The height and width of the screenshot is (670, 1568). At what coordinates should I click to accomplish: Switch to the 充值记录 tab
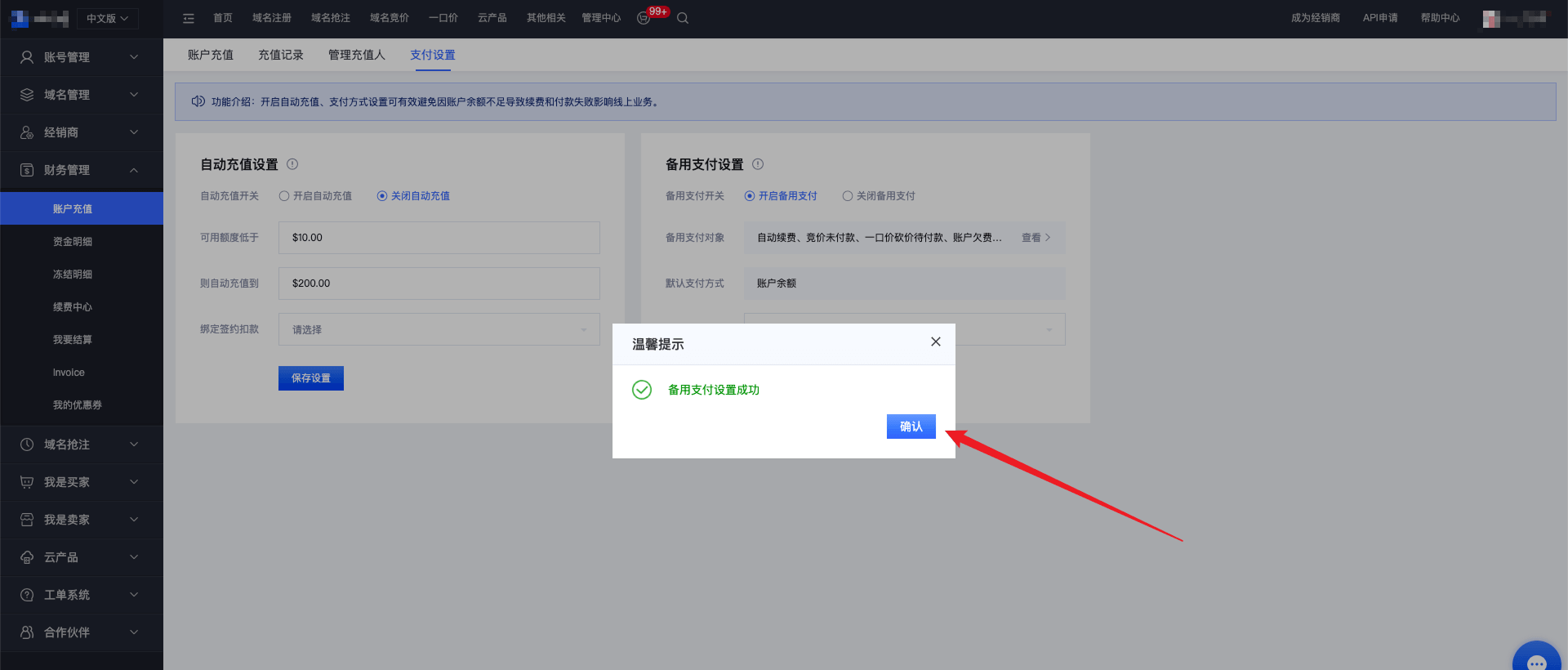click(x=281, y=55)
